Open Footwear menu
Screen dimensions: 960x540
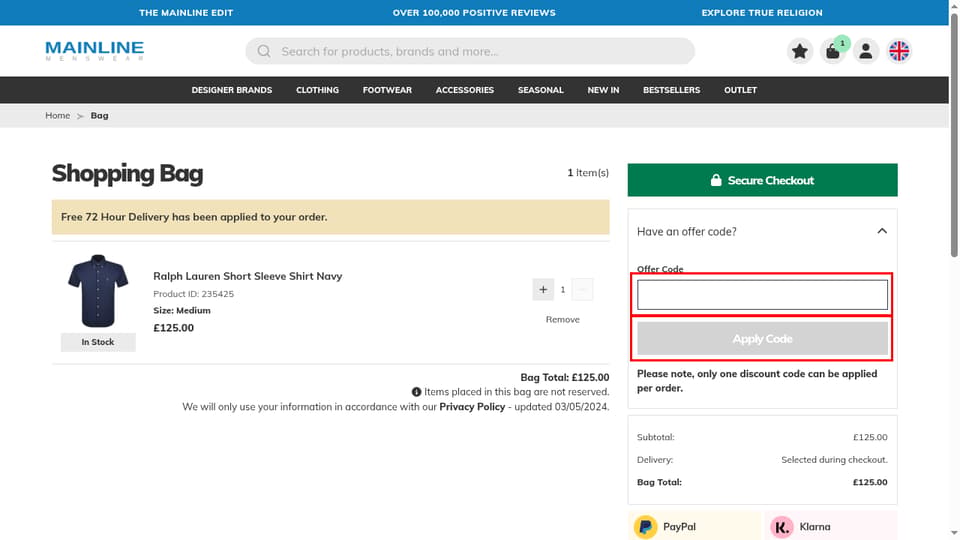coord(387,90)
